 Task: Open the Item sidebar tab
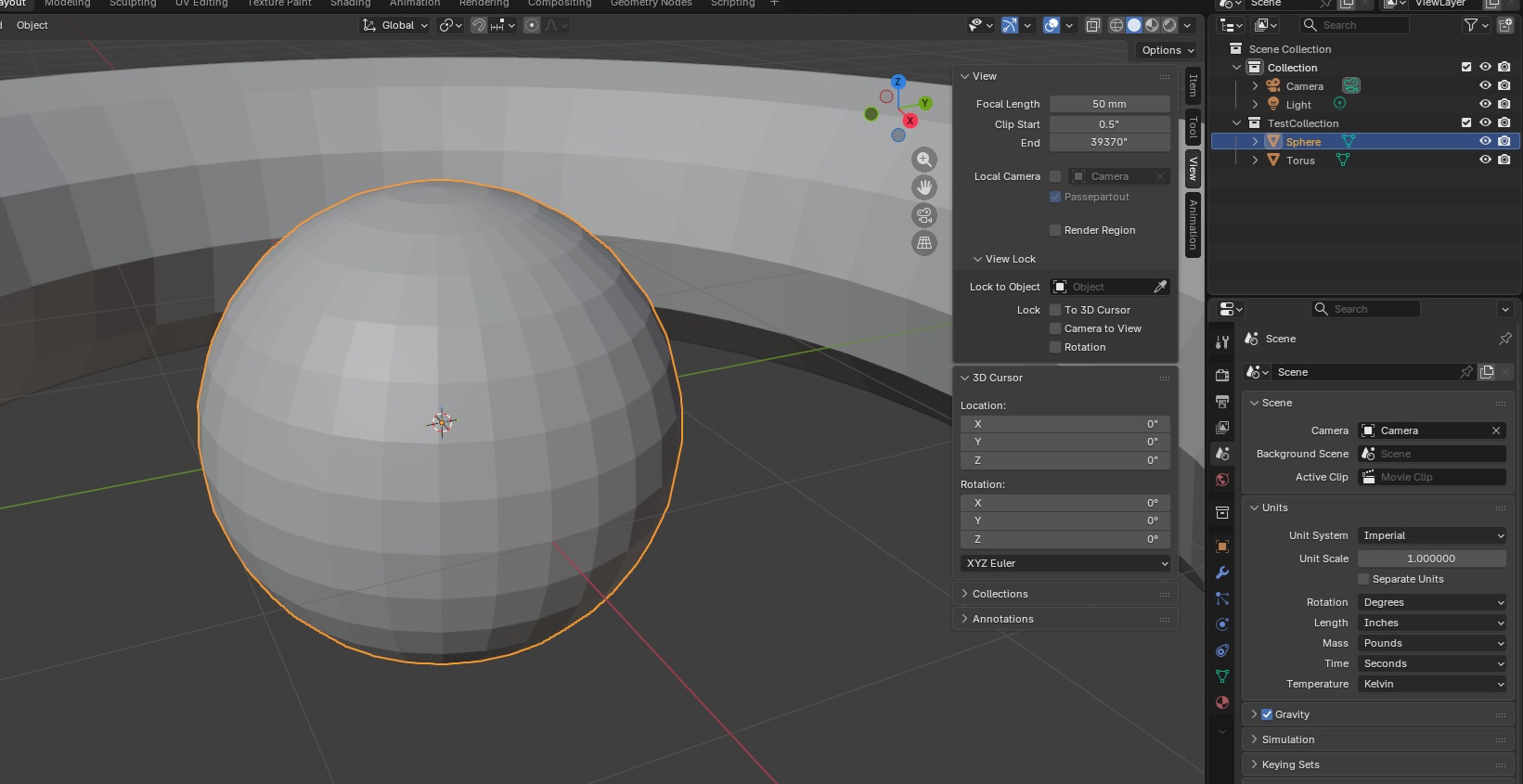pyautogui.click(x=1194, y=86)
